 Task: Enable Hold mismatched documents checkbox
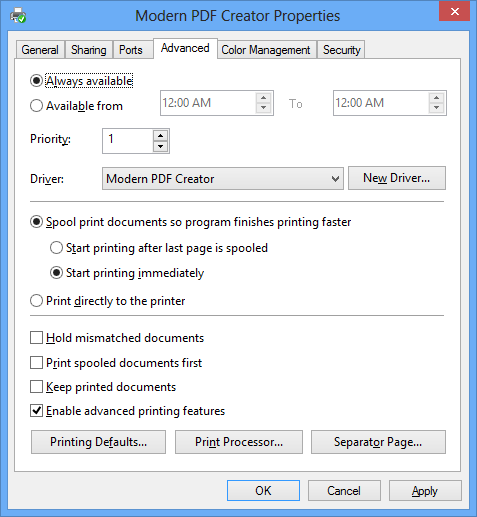tap(36, 338)
